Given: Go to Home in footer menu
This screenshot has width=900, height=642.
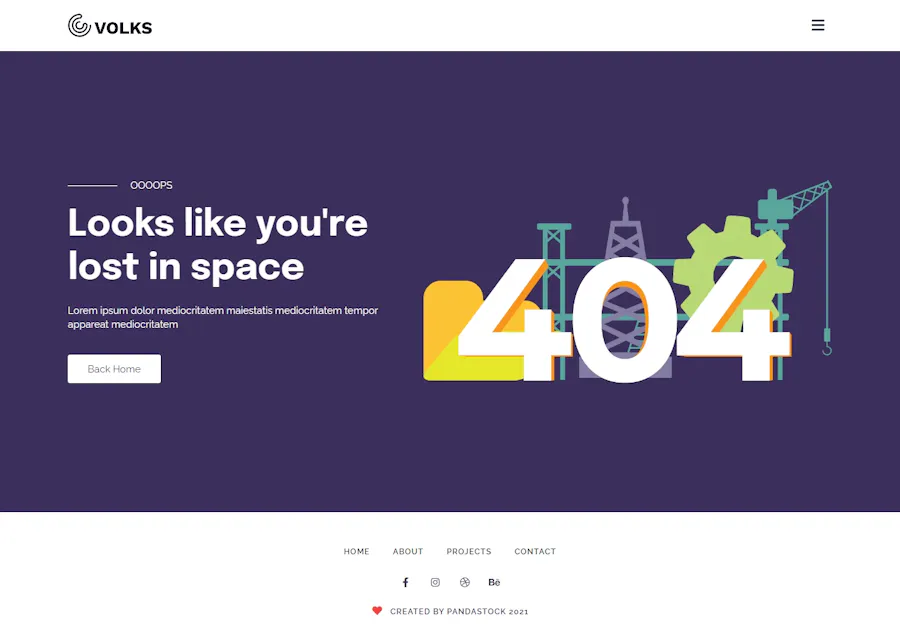Looking at the screenshot, I should coord(356,551).
